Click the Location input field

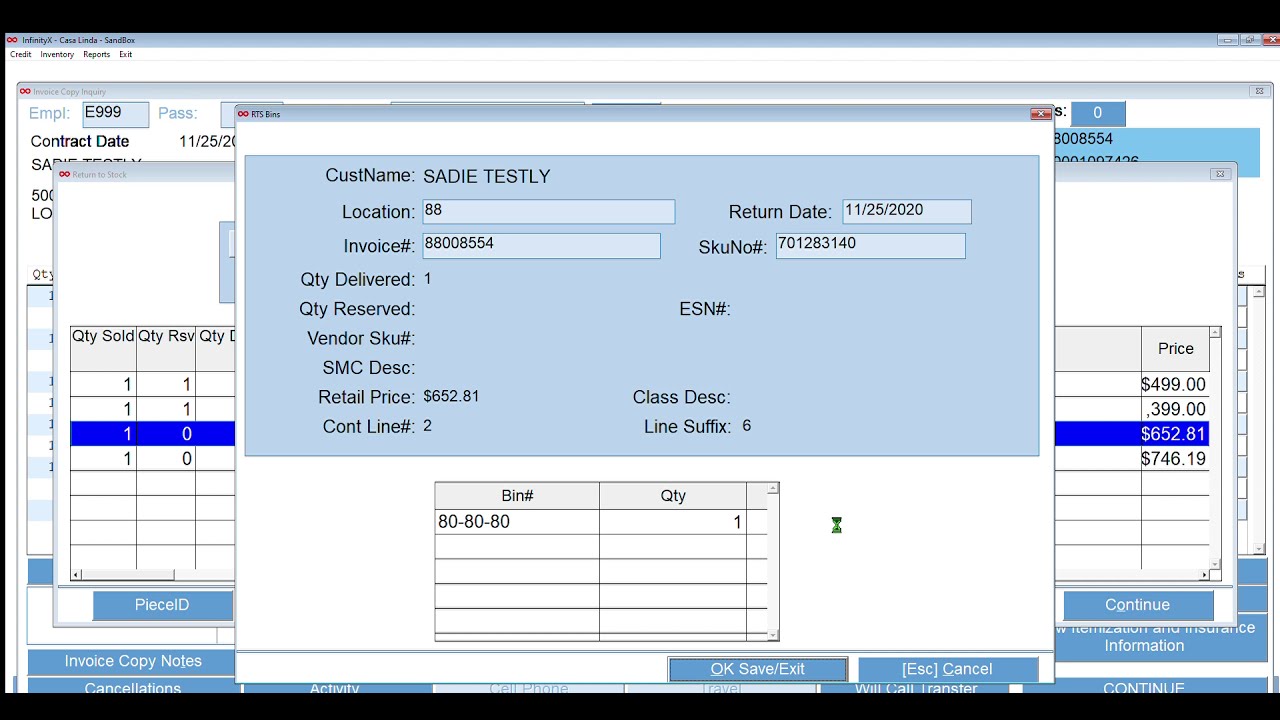click(x=549, y=211)
